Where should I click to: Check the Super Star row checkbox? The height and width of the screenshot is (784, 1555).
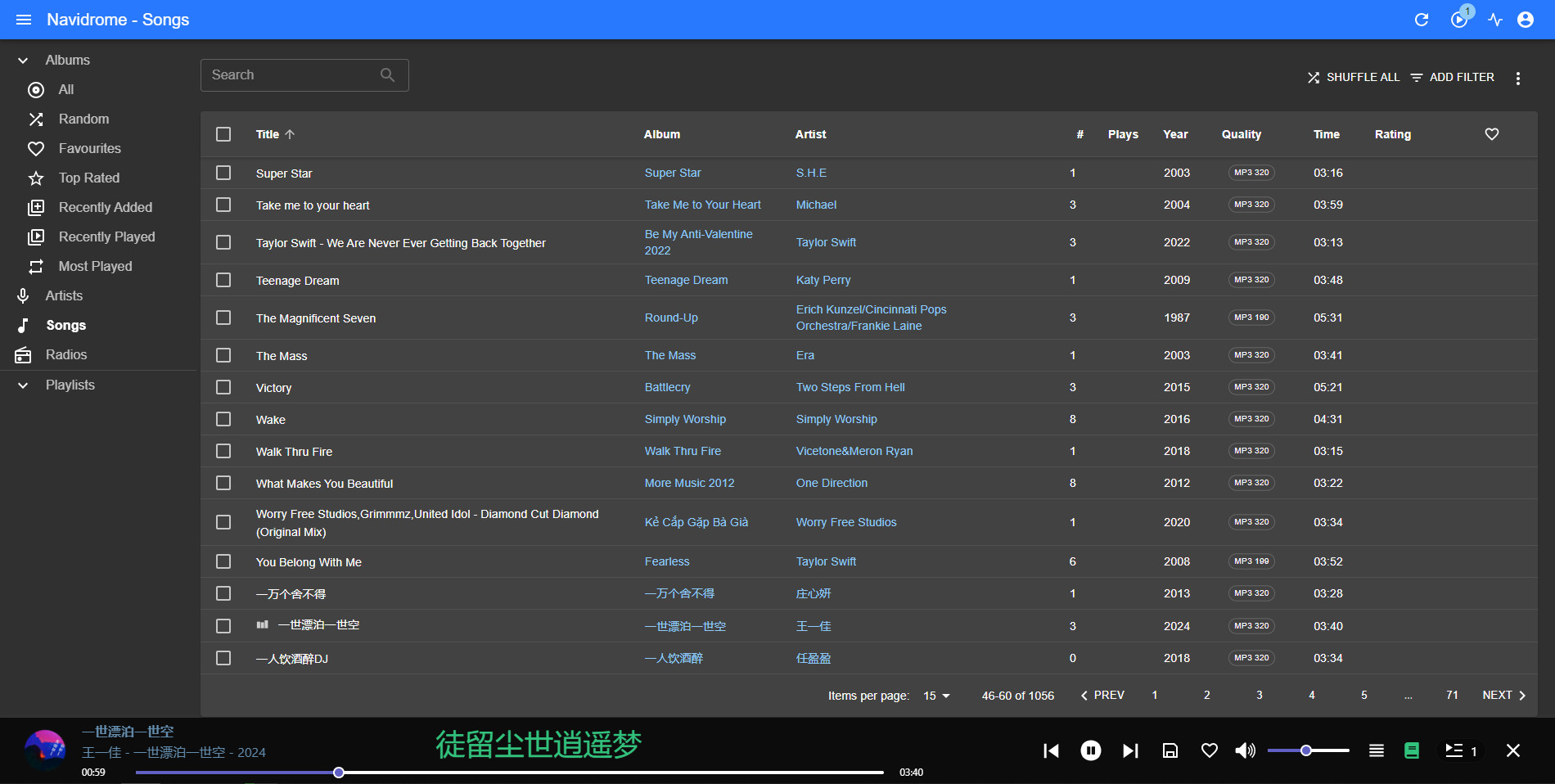(x=223, y=173)
